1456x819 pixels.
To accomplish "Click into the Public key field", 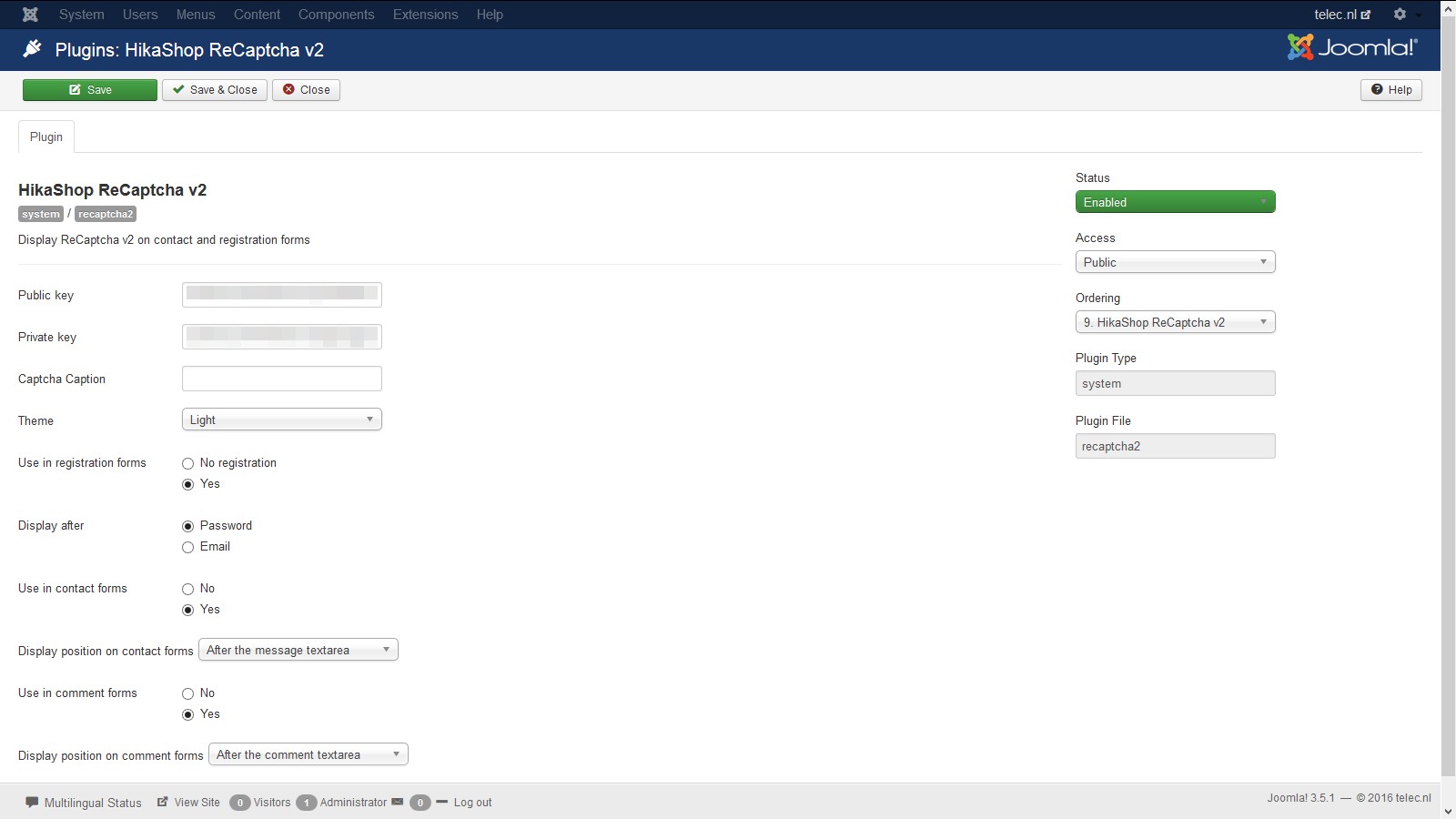I will point(282,295).
